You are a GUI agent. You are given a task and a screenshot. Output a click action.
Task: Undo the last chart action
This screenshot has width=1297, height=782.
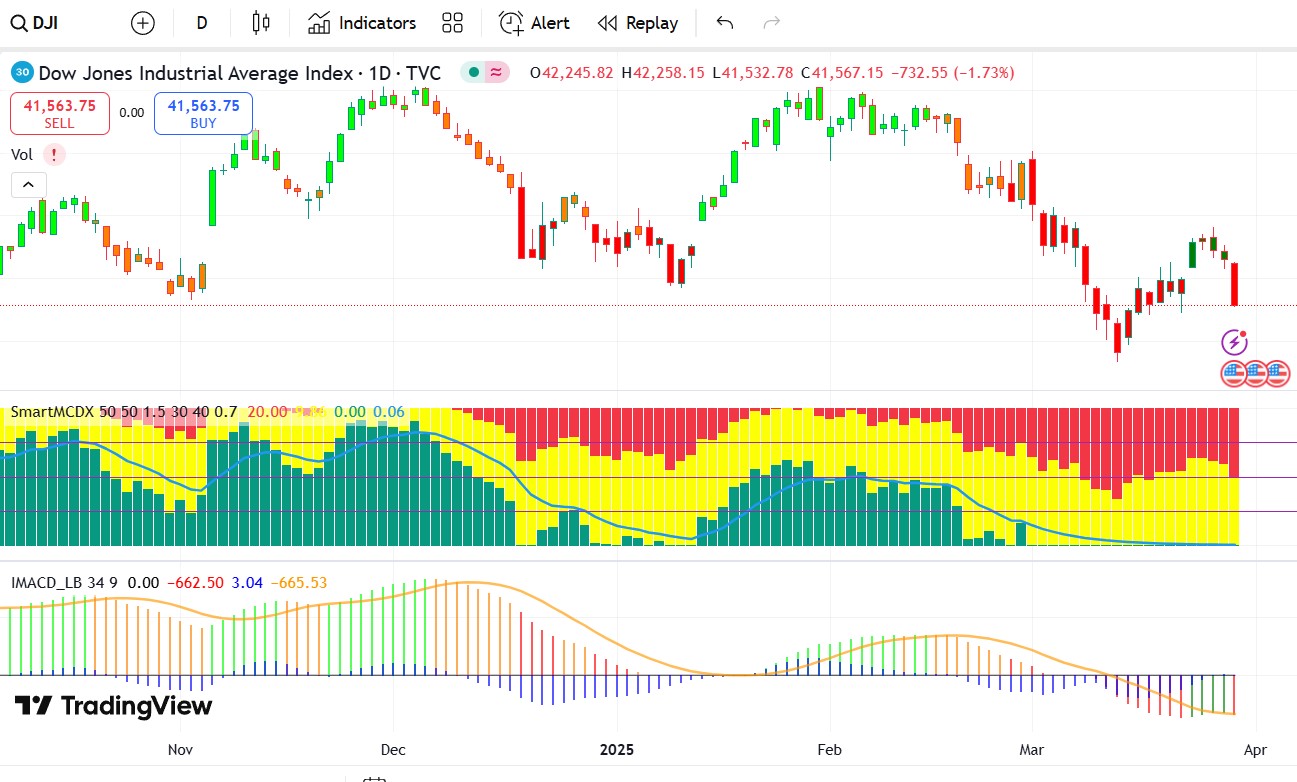point(725,23)
